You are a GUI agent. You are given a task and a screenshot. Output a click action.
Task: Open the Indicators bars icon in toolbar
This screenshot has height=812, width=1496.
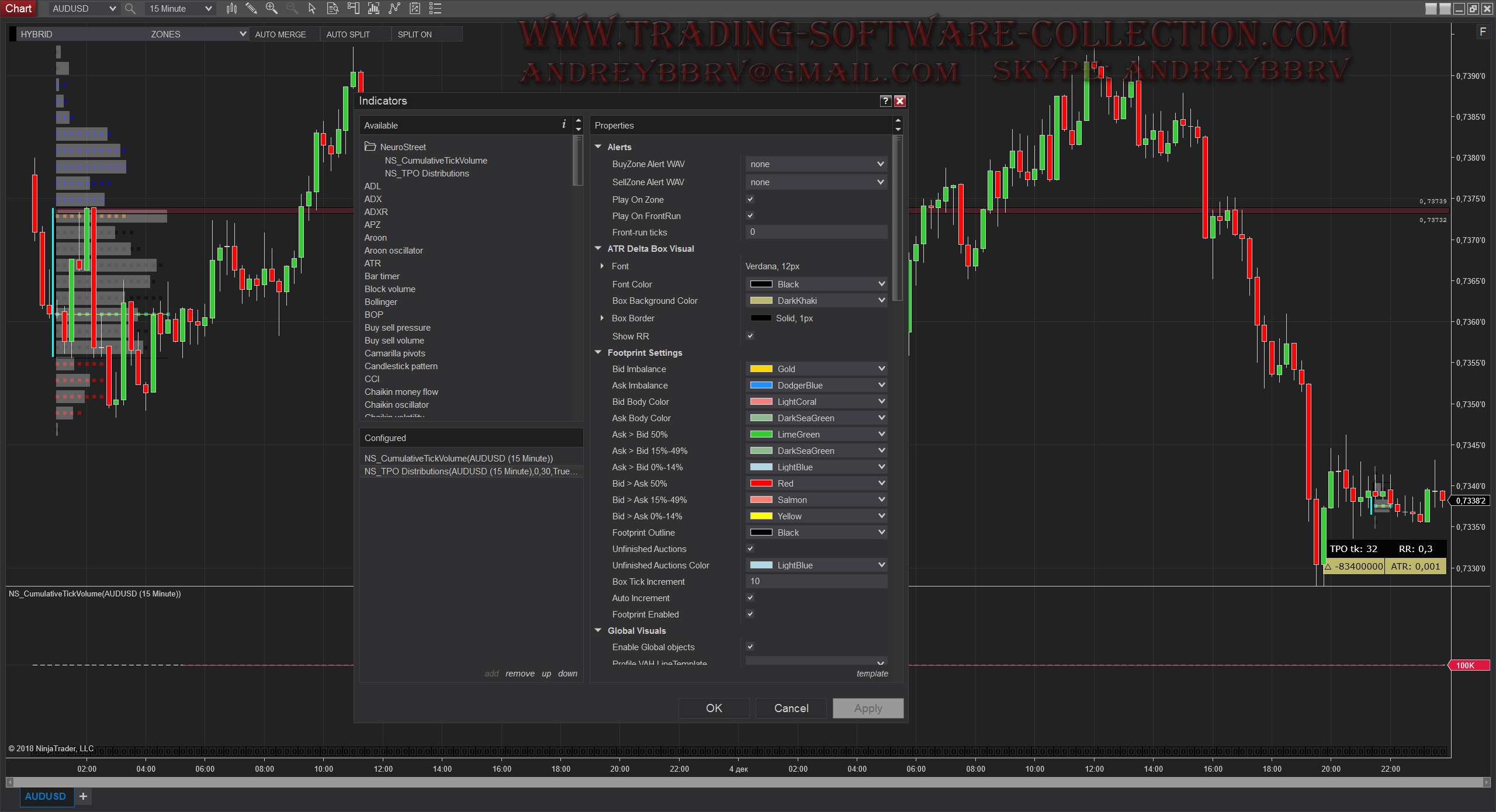pos(373,8)
